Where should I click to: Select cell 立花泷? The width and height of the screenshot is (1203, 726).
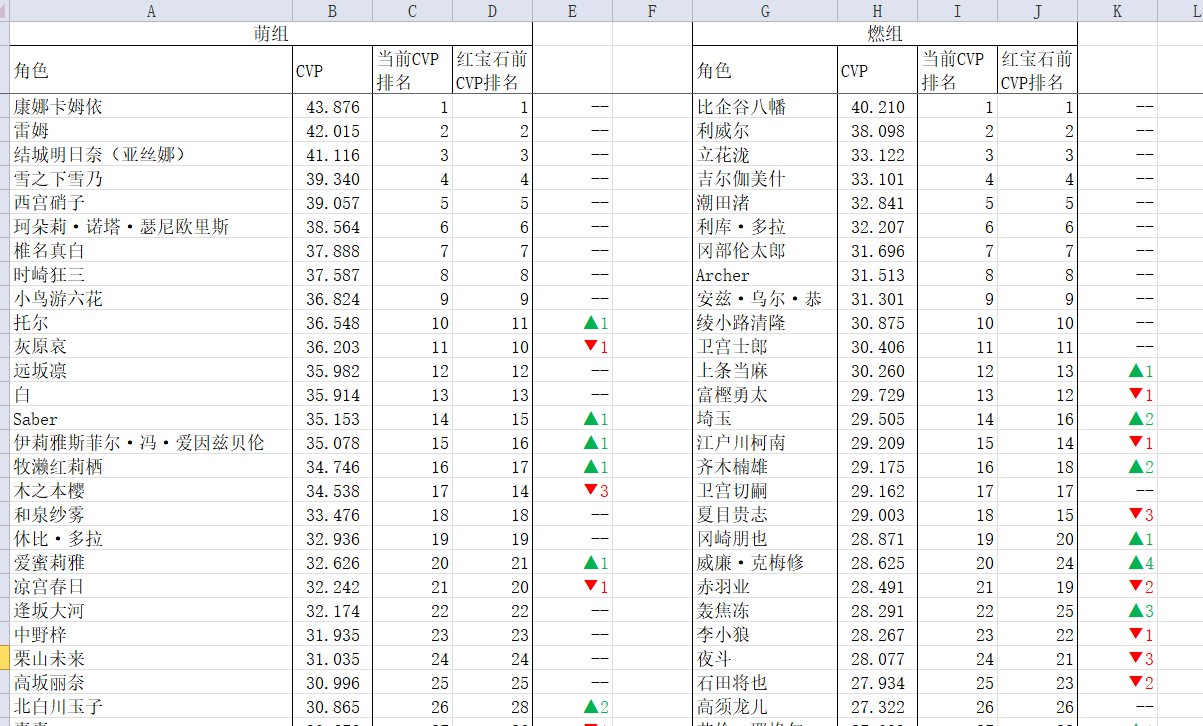765,154
